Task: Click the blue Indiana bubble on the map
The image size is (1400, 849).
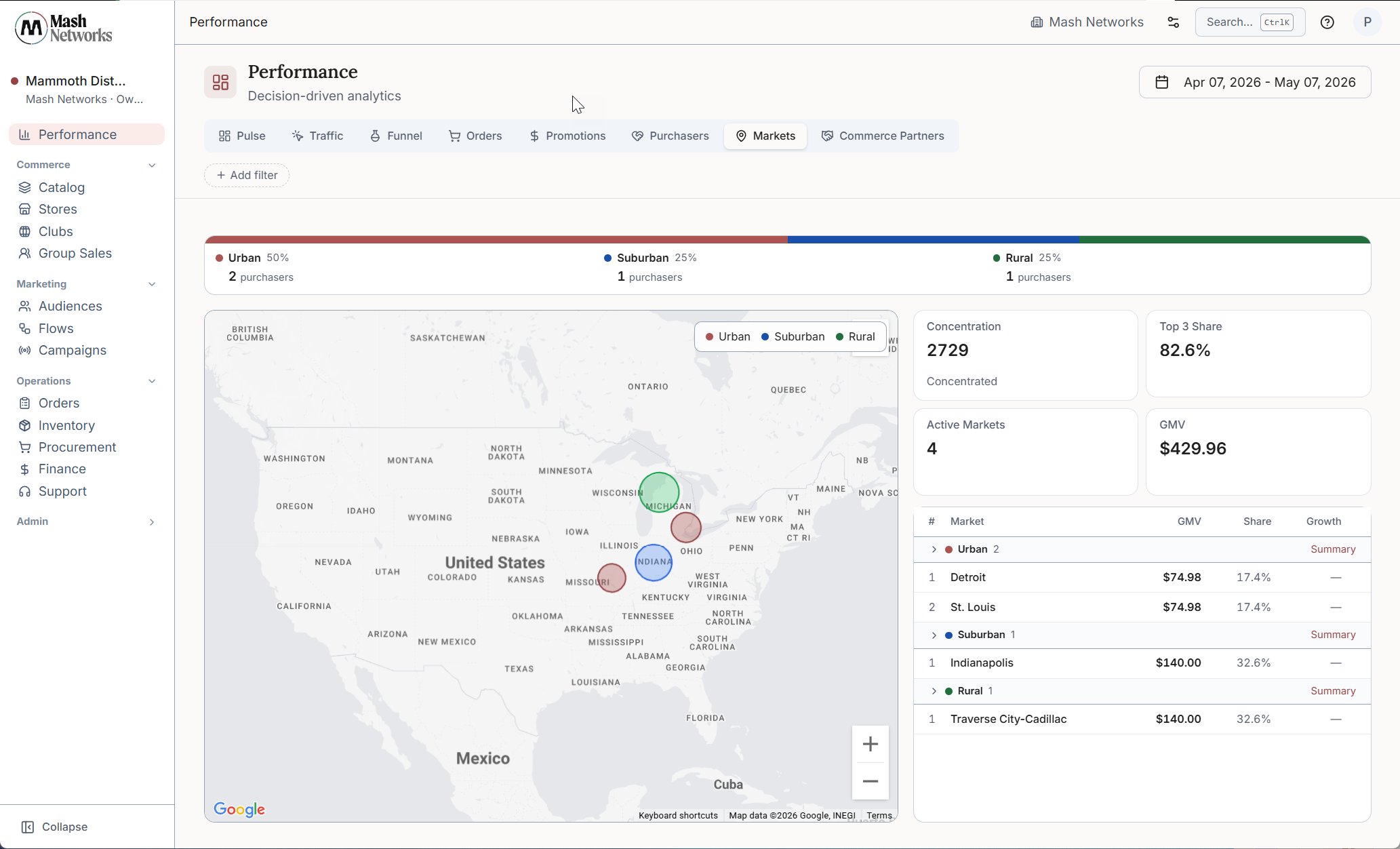Action: pyautogui.click(x=654, y=562)
